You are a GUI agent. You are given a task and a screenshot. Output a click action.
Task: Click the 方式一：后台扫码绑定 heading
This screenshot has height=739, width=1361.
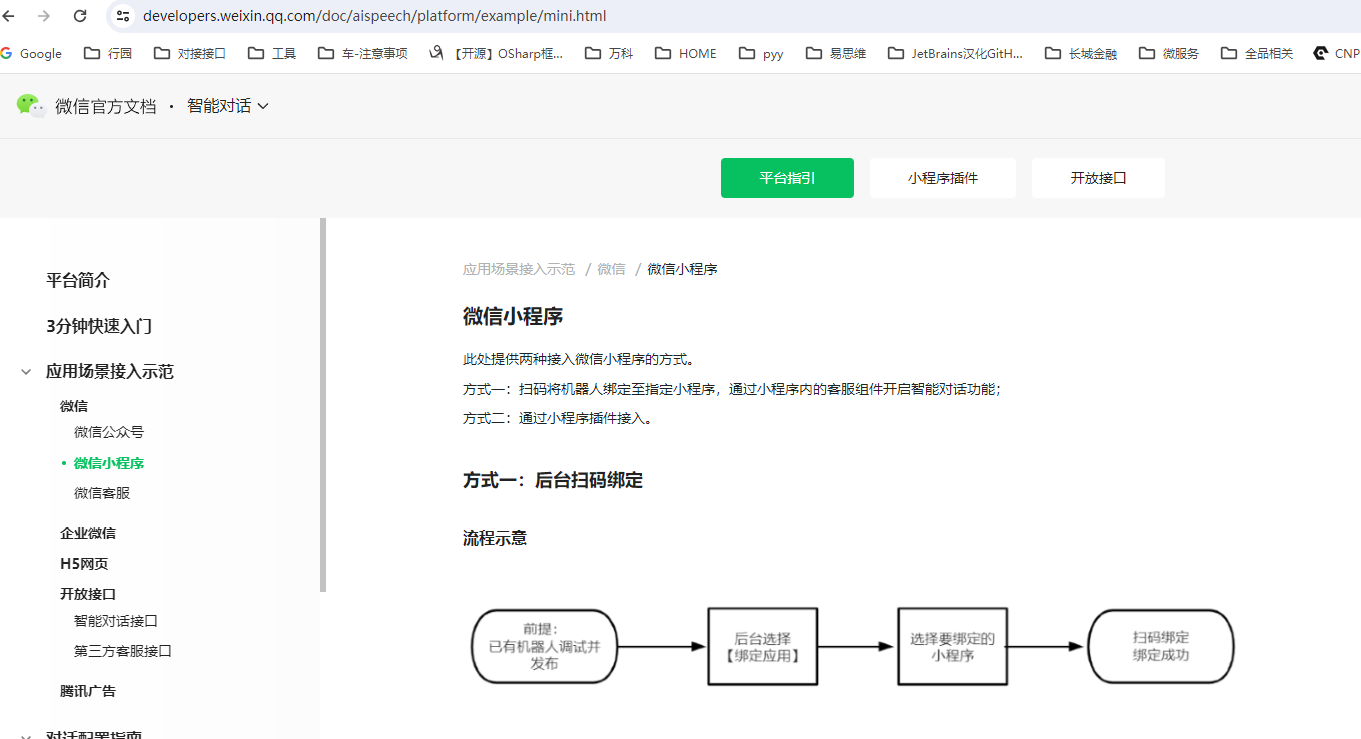pos(553,480)
